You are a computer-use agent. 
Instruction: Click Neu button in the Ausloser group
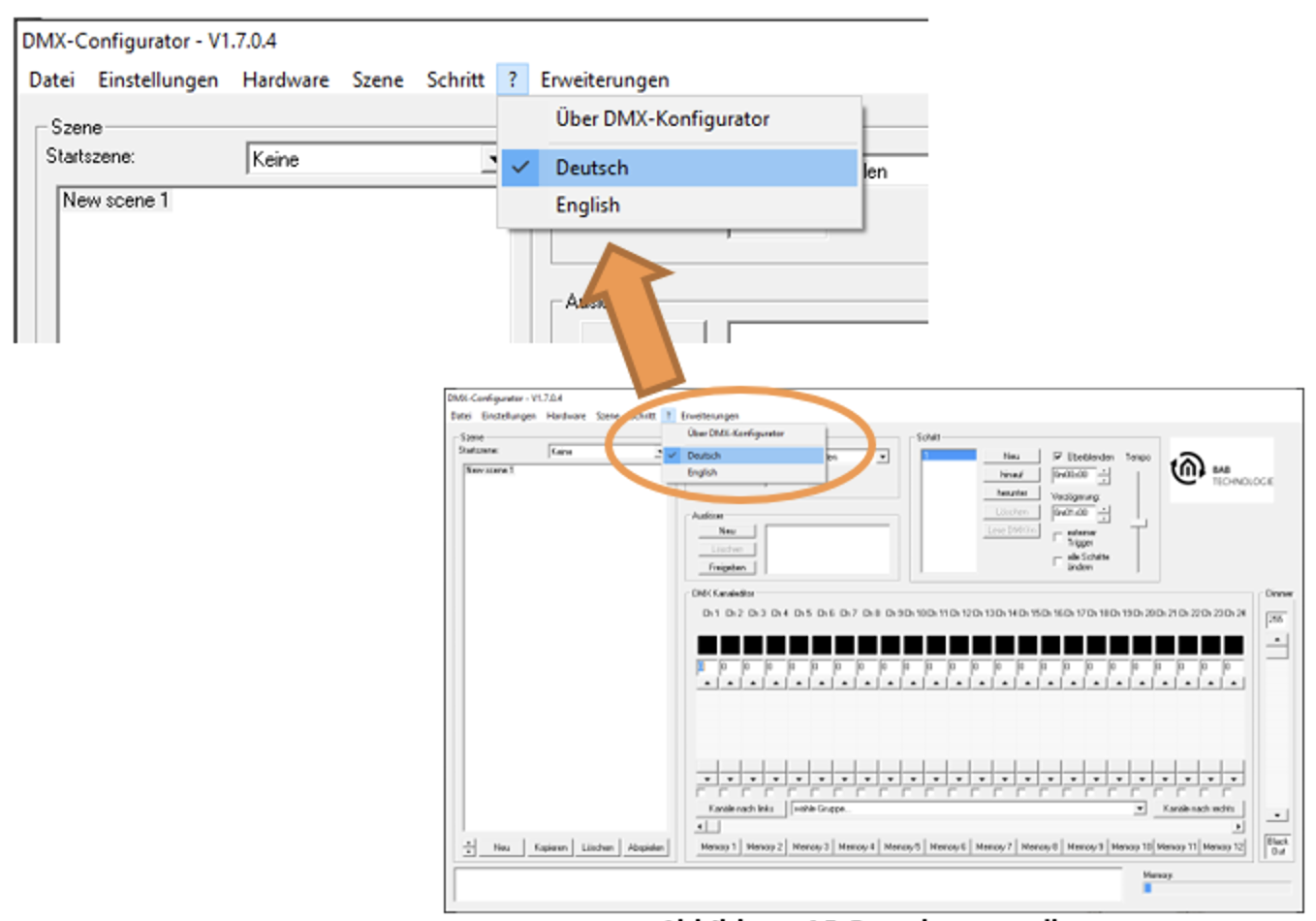pos(727,531)
